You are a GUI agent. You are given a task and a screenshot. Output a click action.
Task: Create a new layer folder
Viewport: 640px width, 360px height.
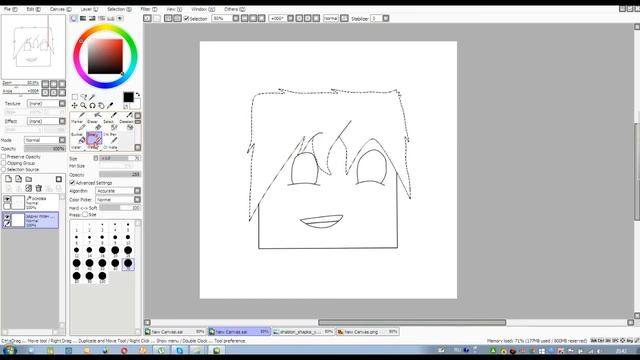(x=29, y=179)
